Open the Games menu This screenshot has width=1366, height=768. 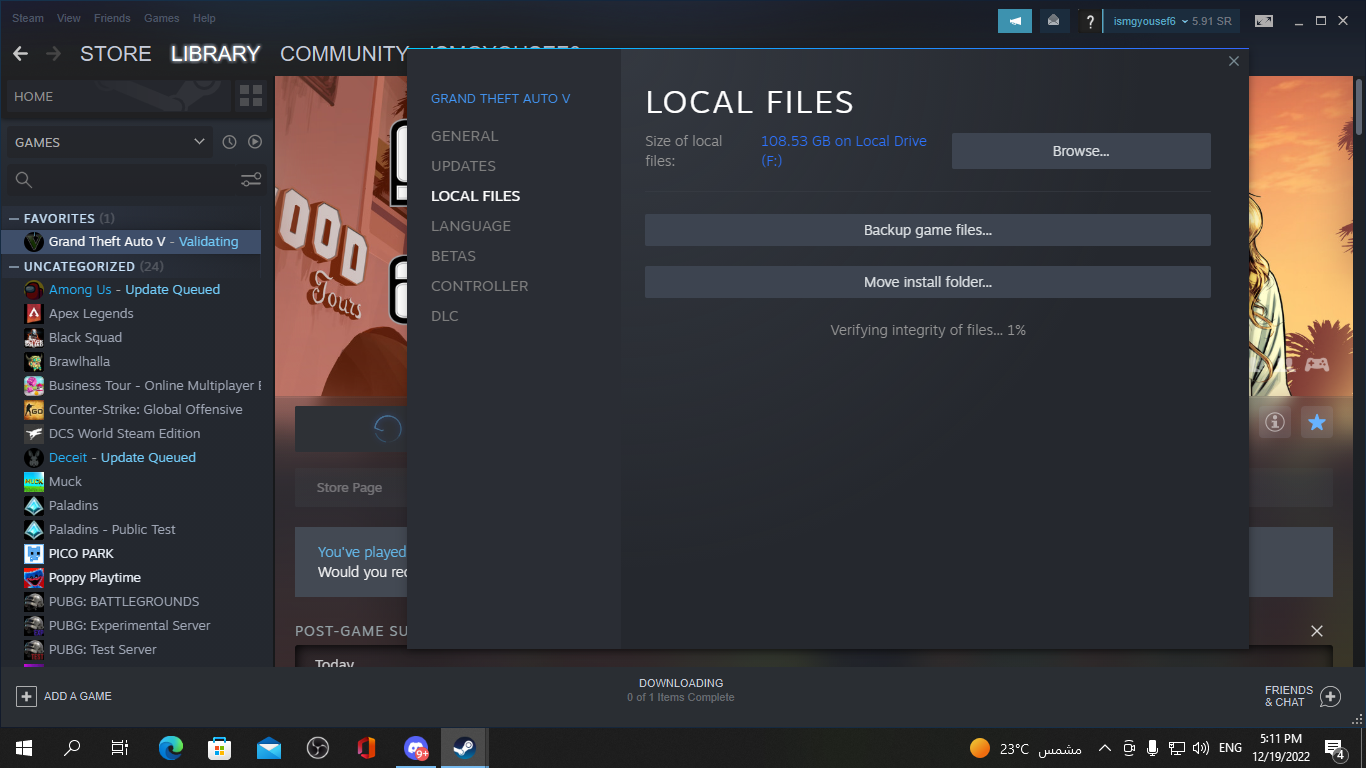click(x=162, y=18)
